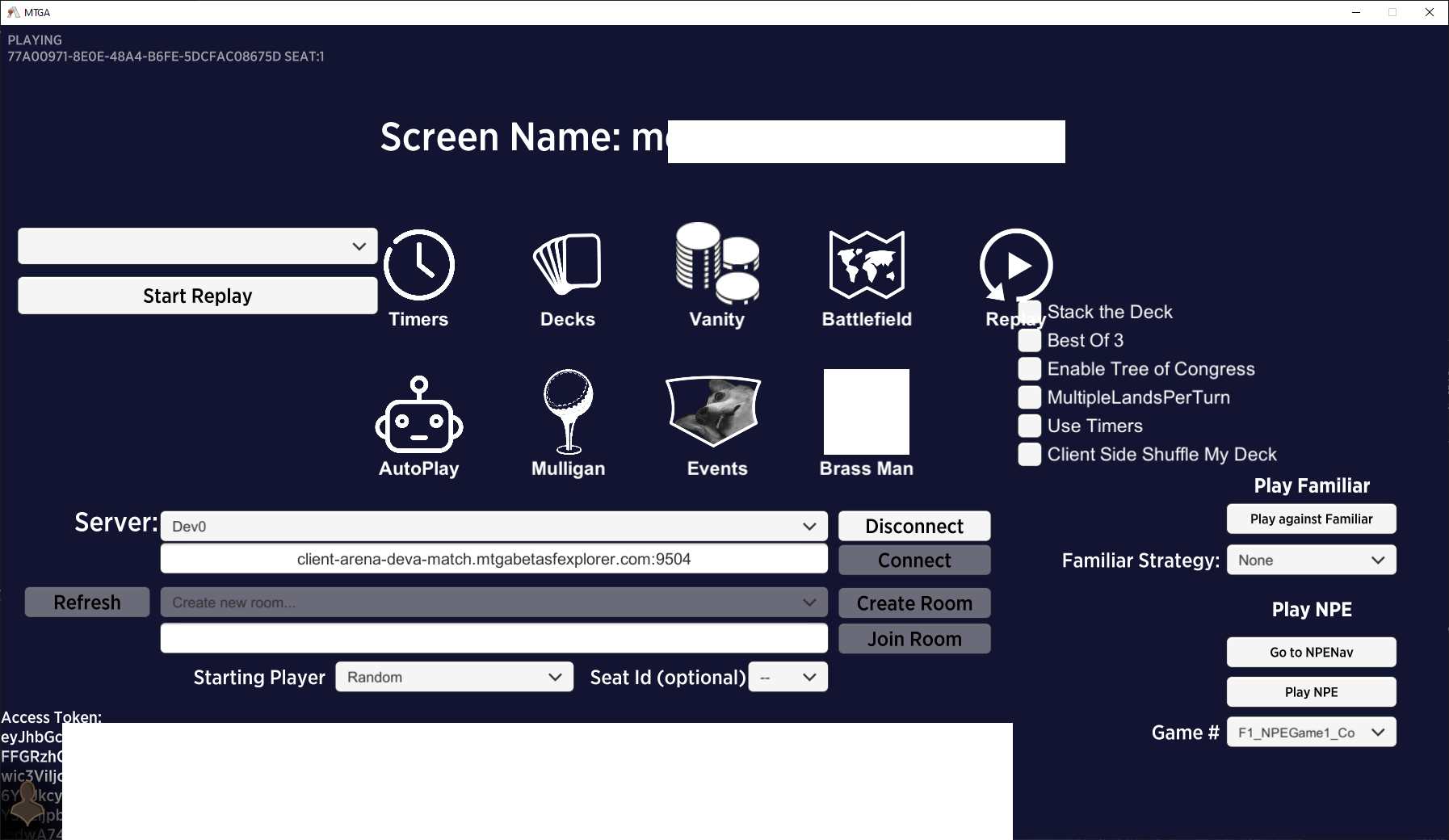The image size is (1449, 840).
Task: Click the Disconnect button
Action: (x=914, y=526)
